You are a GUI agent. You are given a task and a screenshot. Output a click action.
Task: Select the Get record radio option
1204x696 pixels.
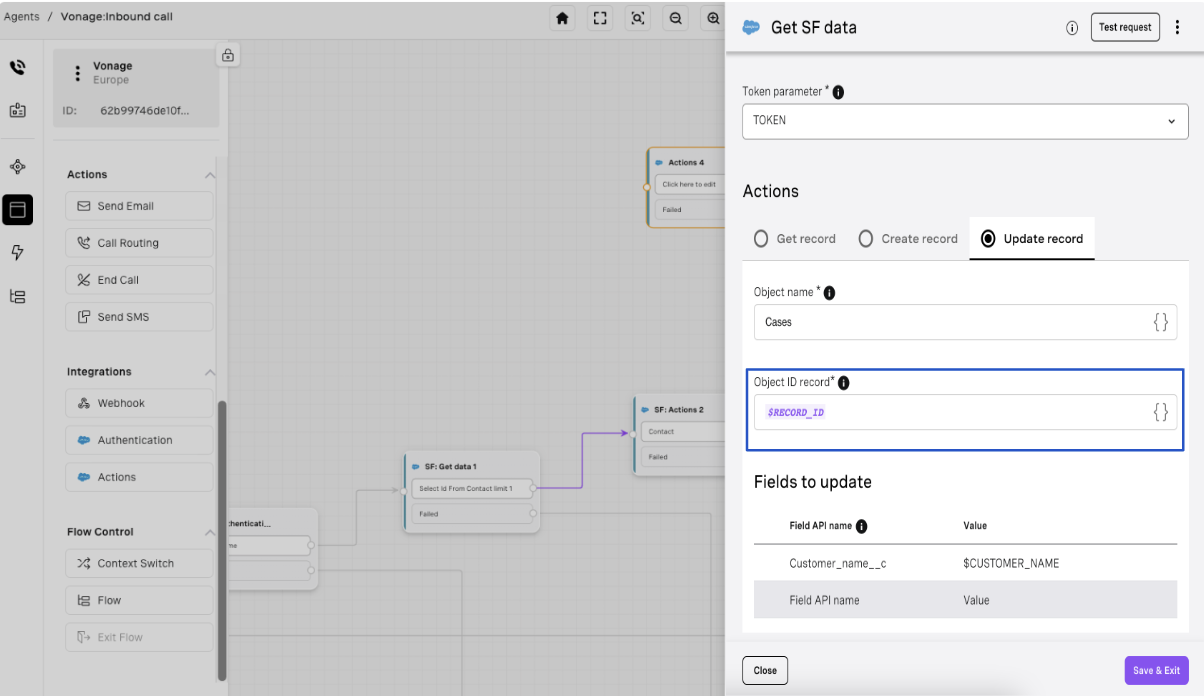point(761,239)
